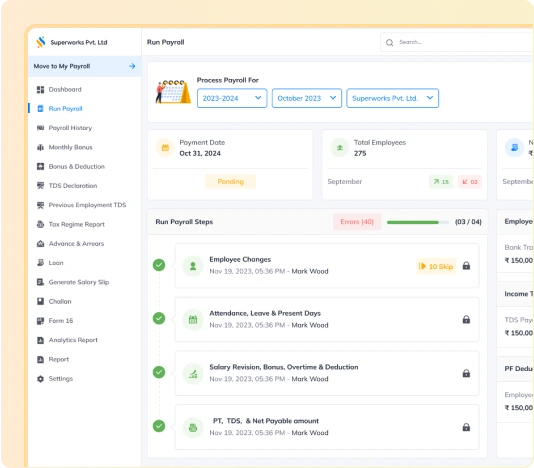This screenshot has height=468, width=534.
Task: Click the lock icon on Attendance step
Action: 466,319
